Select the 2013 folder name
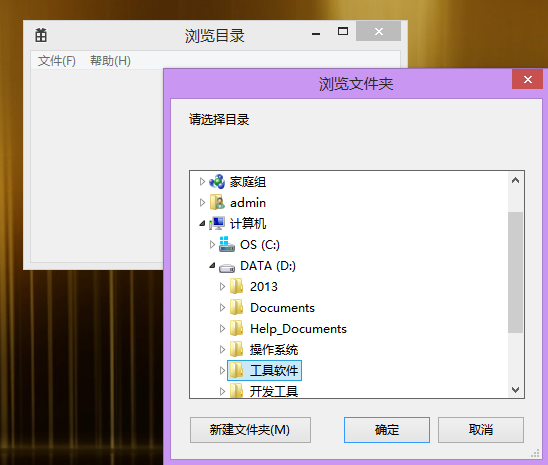 264,286
